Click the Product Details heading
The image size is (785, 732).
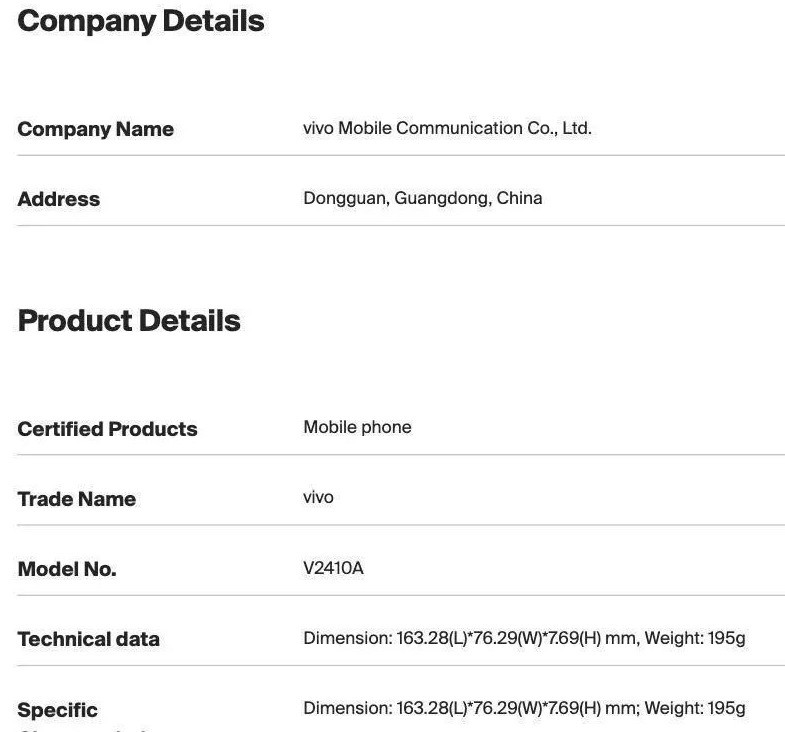click(129, 321)
